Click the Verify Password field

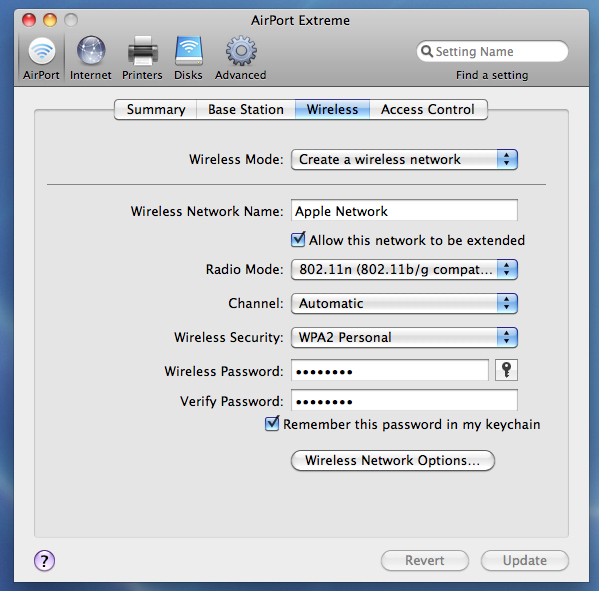404,400
